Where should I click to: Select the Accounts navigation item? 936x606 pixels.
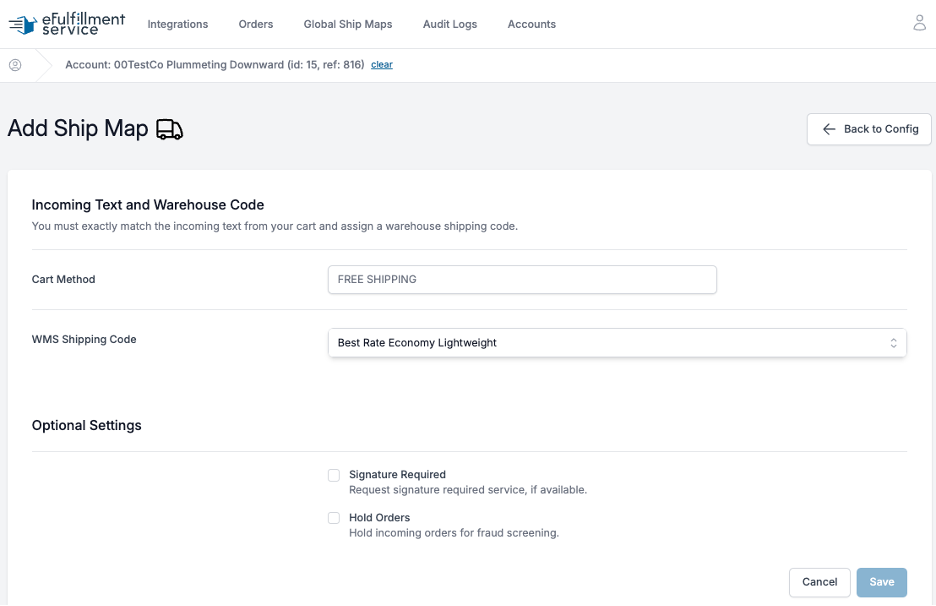pos(531,24)
